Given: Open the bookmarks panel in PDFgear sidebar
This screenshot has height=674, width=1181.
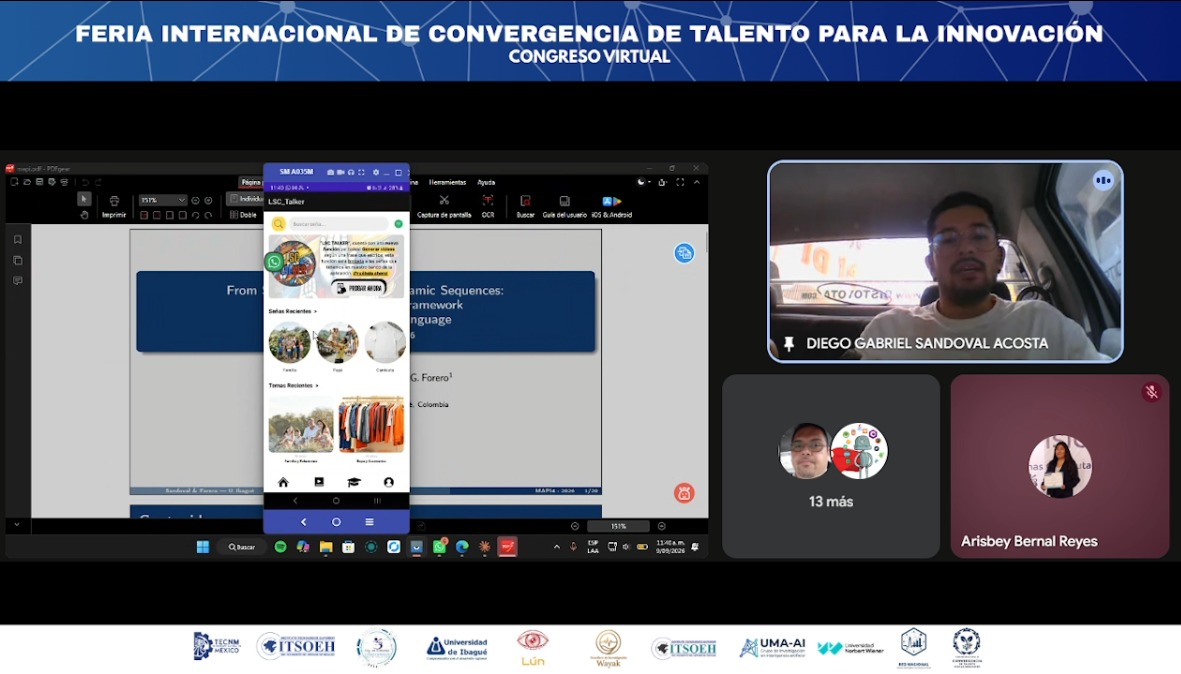Looking at the screenshot, I should point(17,239).
